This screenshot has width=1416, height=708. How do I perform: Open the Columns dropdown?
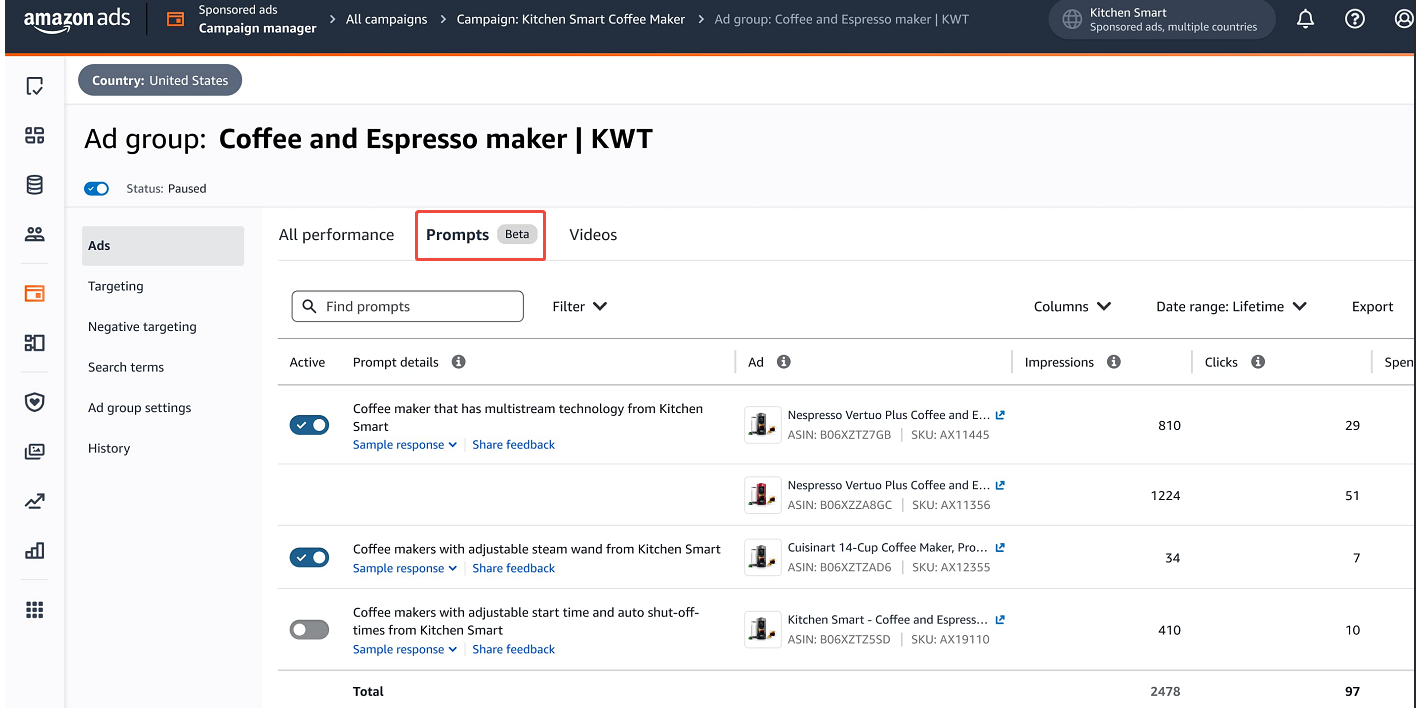click(1072, 307)
